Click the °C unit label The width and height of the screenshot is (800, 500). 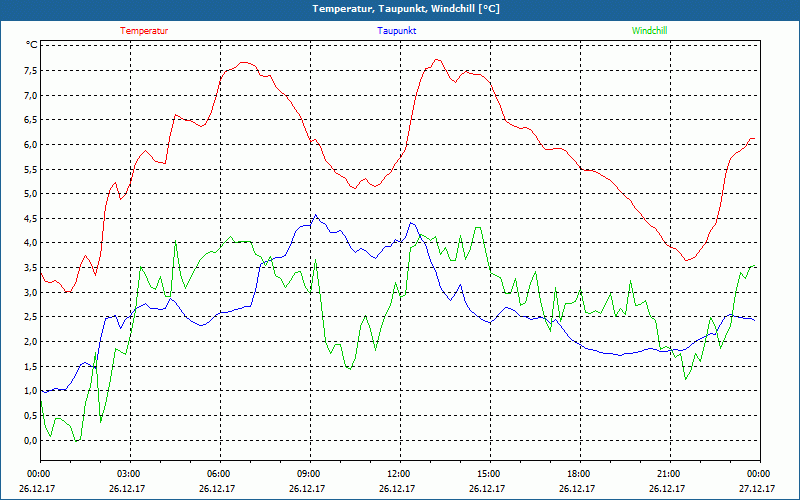pos(32,45)
